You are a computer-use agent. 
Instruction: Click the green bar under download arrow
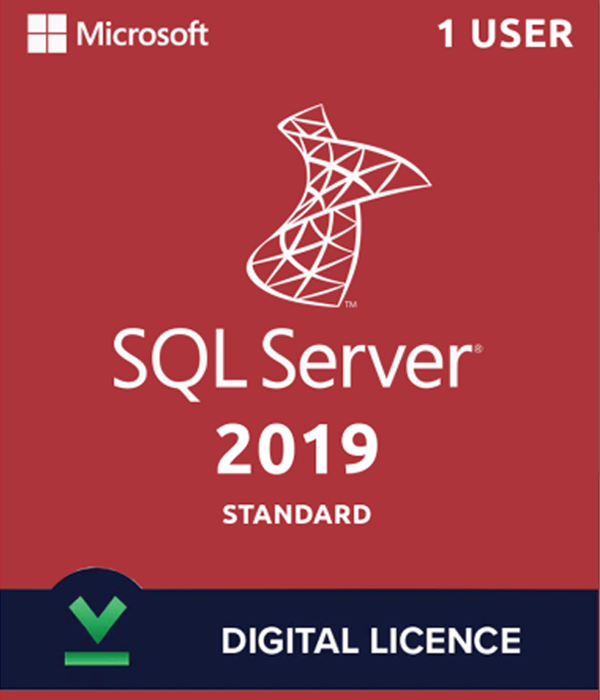(97, 658)
